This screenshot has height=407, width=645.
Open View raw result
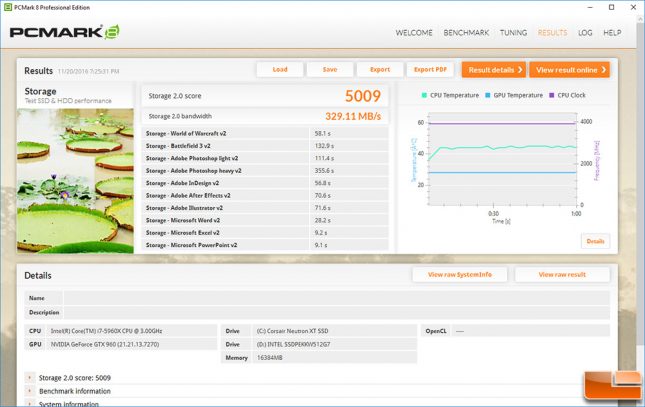pos(562,274)
